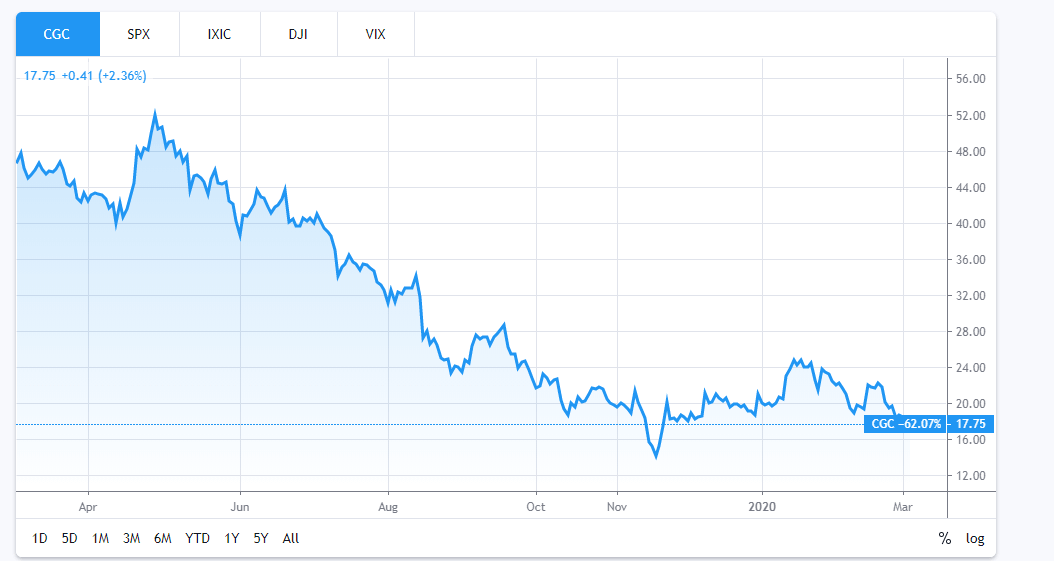Click the 17.75 current price tag on axis
Screen dimensions: 1054x561
(971, 424)
